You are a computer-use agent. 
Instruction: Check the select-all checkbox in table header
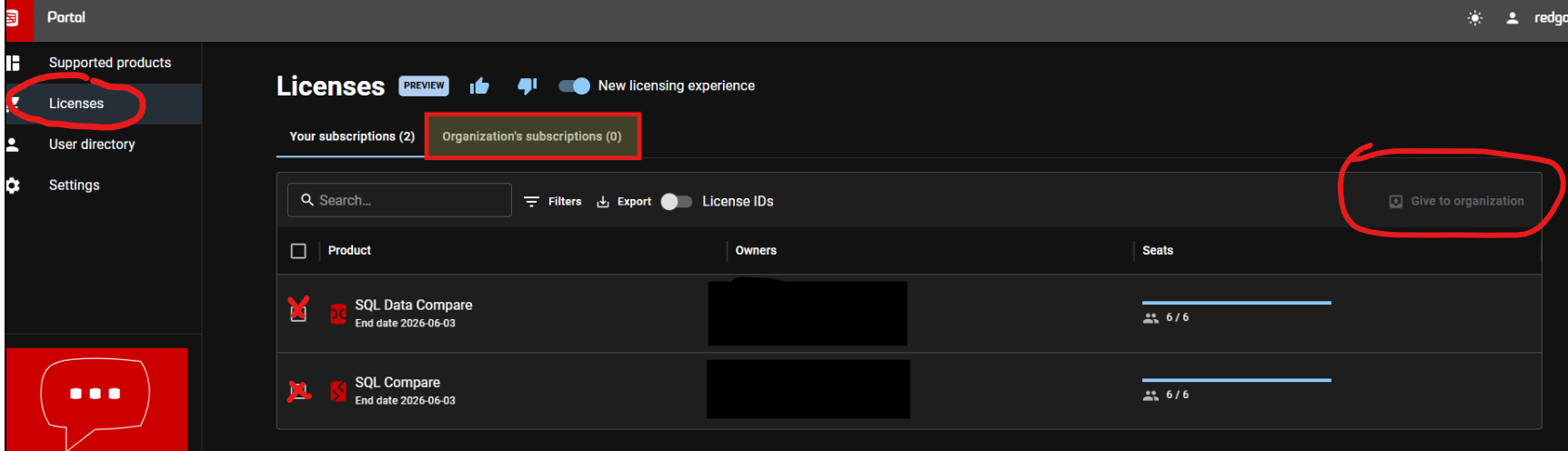pos(298,251)
